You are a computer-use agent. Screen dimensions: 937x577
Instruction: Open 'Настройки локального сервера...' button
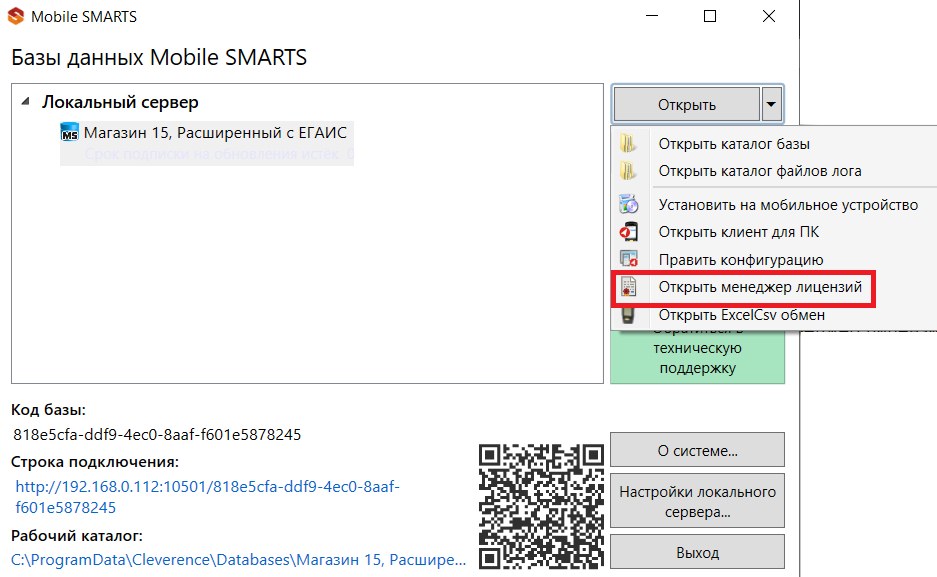click(697, 501)
